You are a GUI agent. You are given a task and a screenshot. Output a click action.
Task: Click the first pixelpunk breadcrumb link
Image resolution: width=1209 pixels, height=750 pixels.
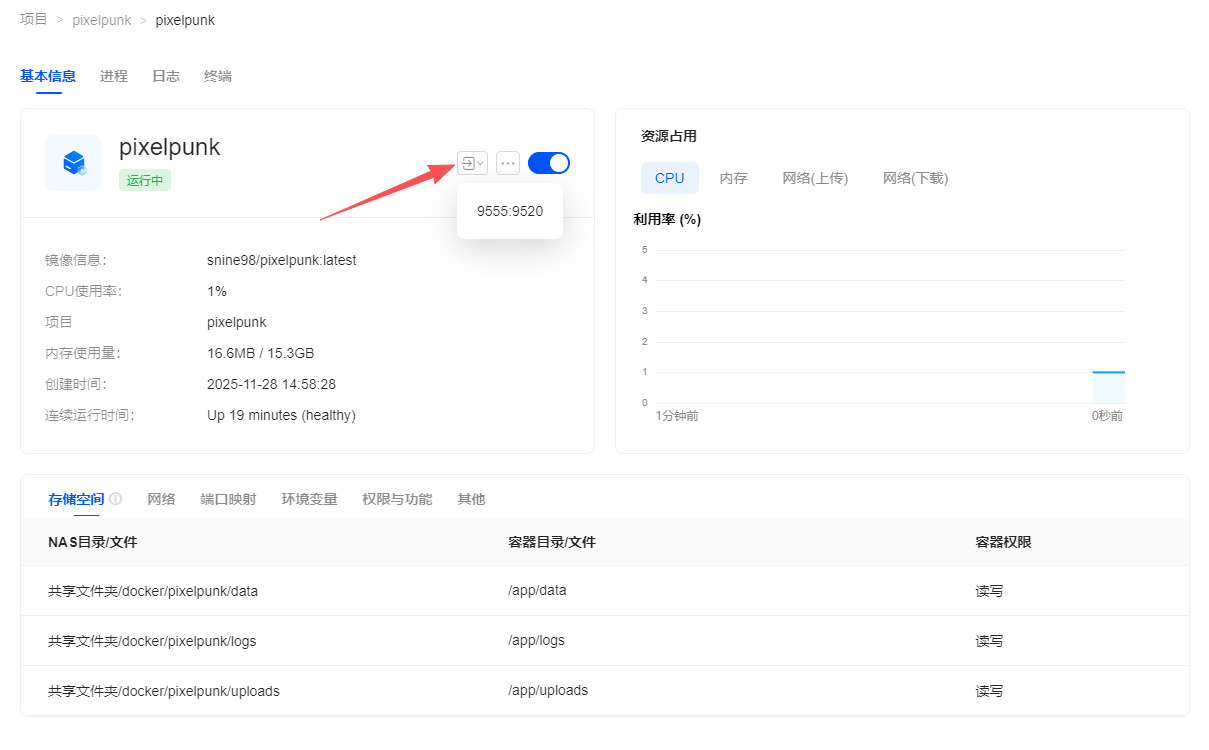(102, 20)
